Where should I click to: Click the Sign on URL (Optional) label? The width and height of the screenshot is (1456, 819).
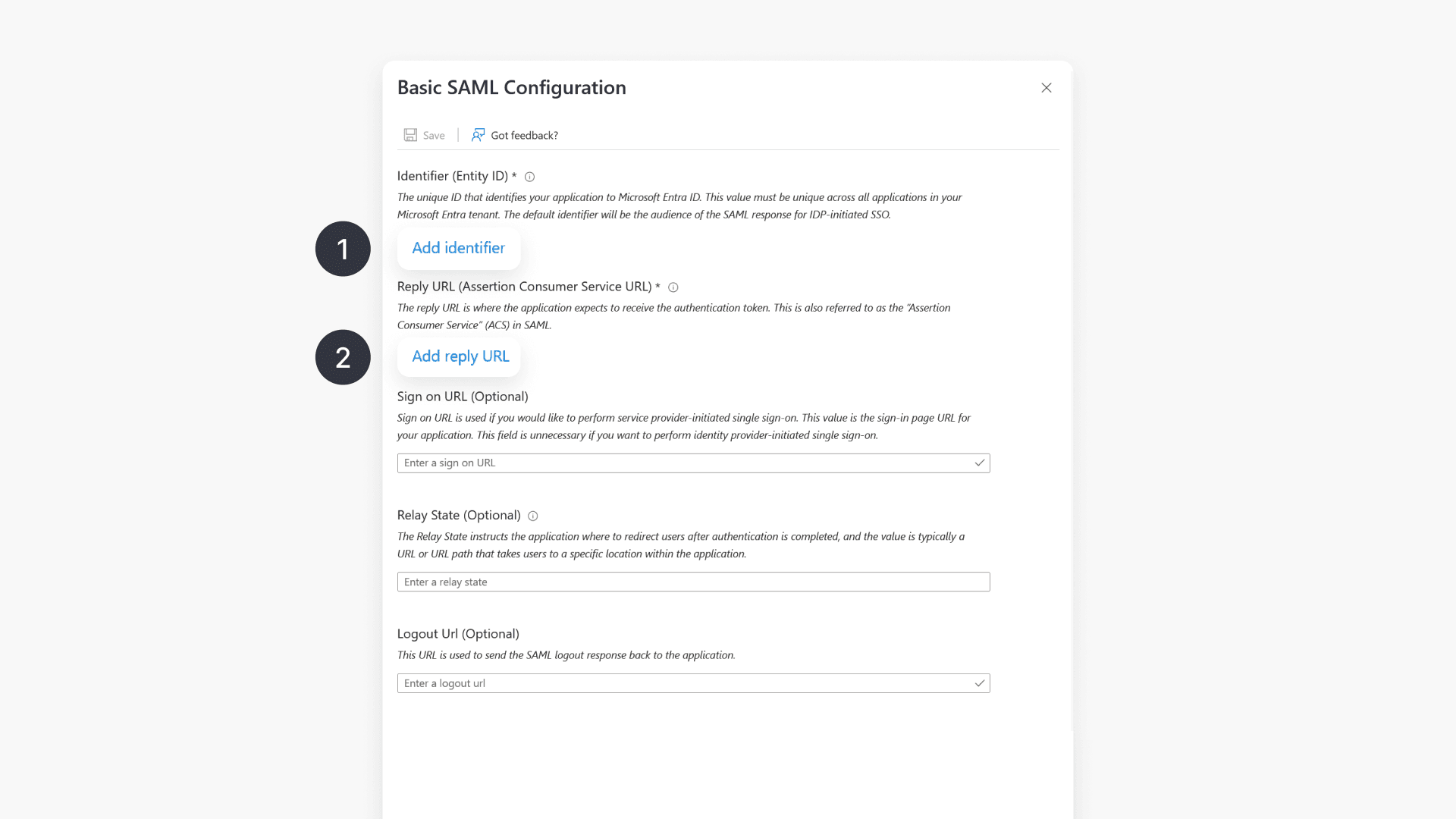(463, 396)
